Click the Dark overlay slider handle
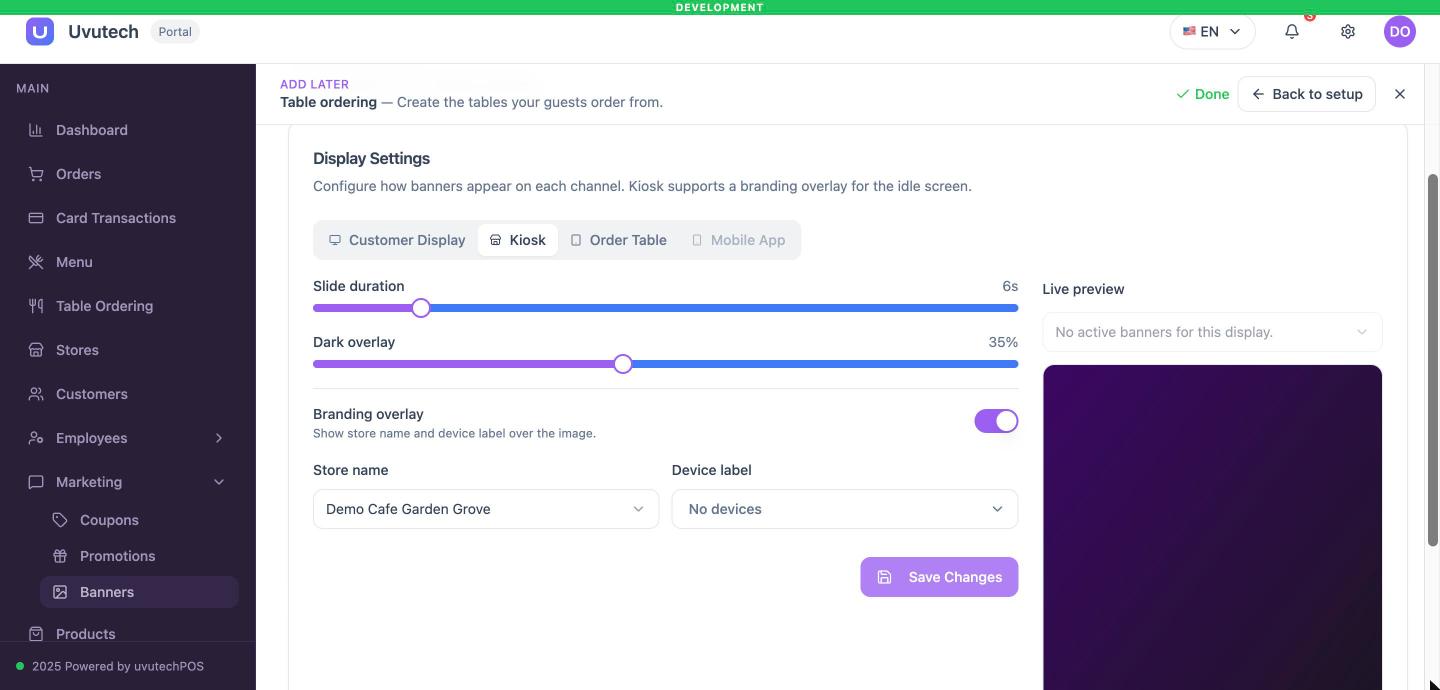Viewport: 1440px width, 690px height. [x=623, y=364]
